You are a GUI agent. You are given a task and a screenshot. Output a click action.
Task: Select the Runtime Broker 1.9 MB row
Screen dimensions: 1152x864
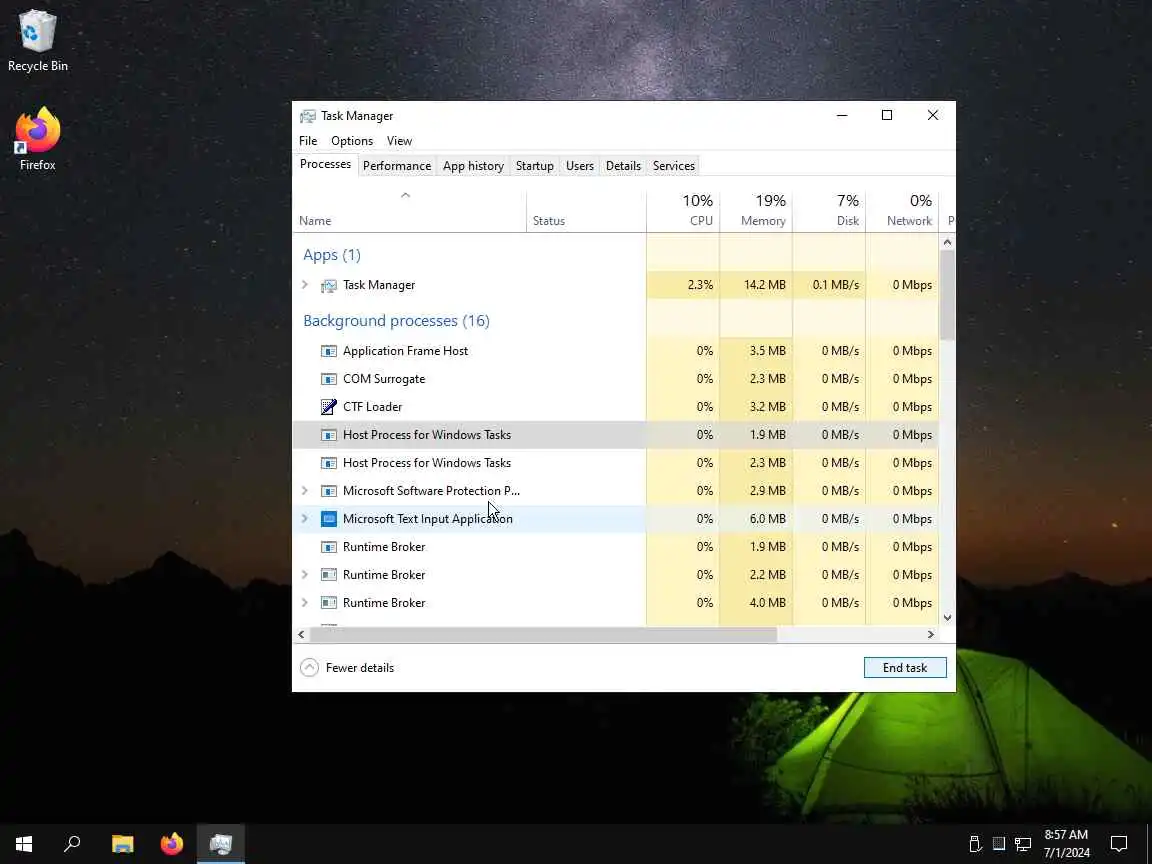(x=616, y=547)
